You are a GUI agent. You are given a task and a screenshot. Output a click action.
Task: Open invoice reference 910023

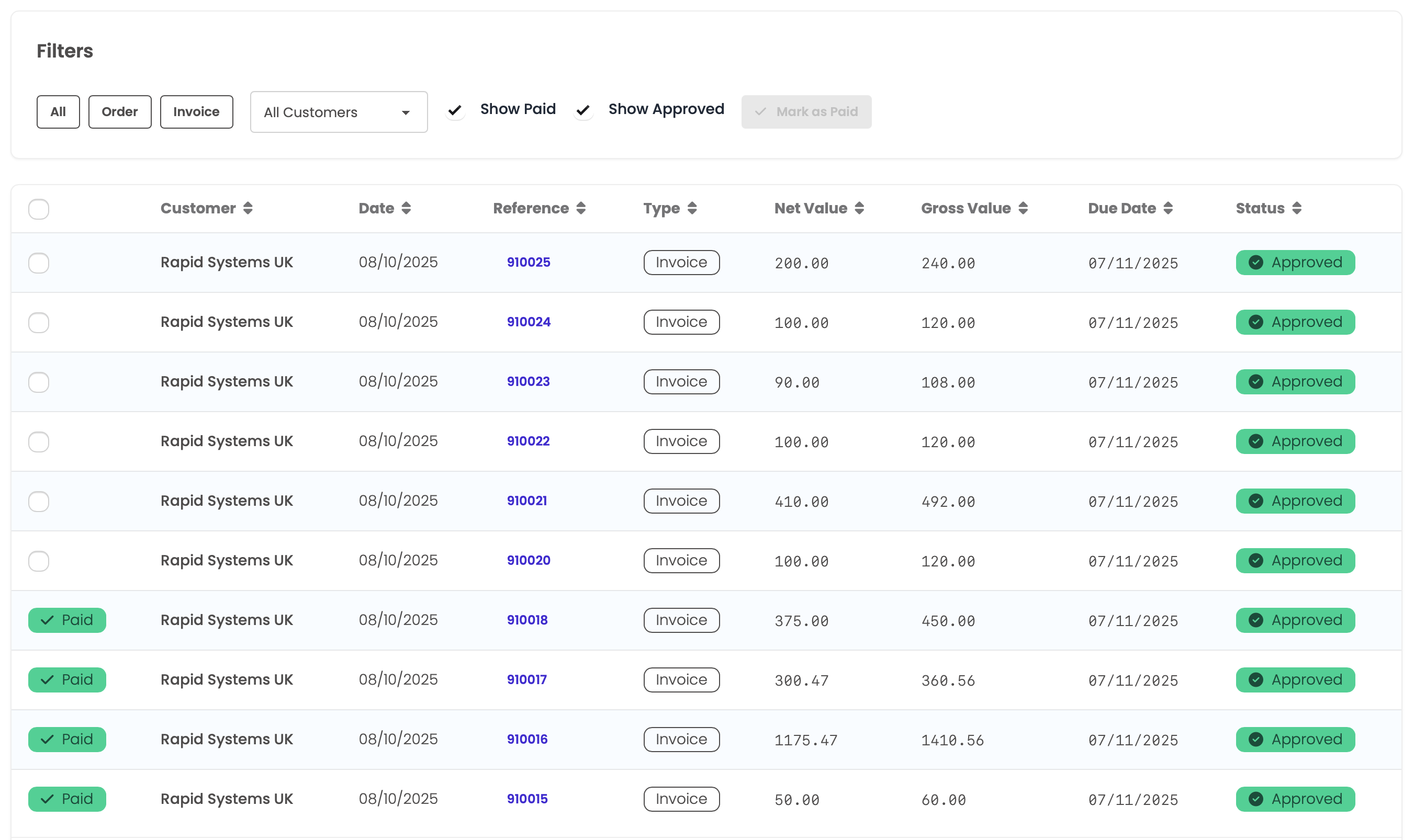[x=529, y=381]
